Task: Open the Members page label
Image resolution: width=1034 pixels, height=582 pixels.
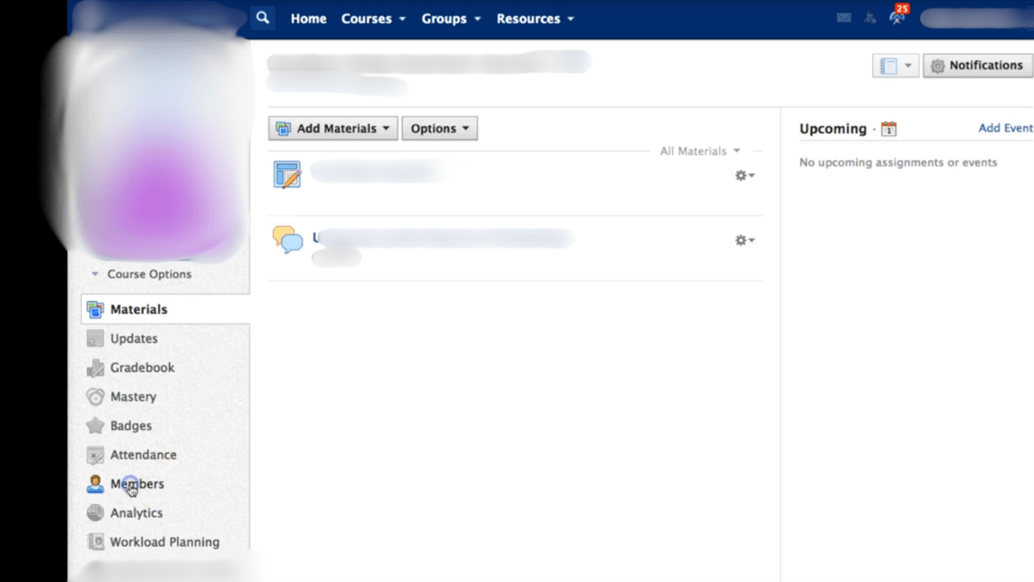Action: pyautogui.click(x=137, y=483)
